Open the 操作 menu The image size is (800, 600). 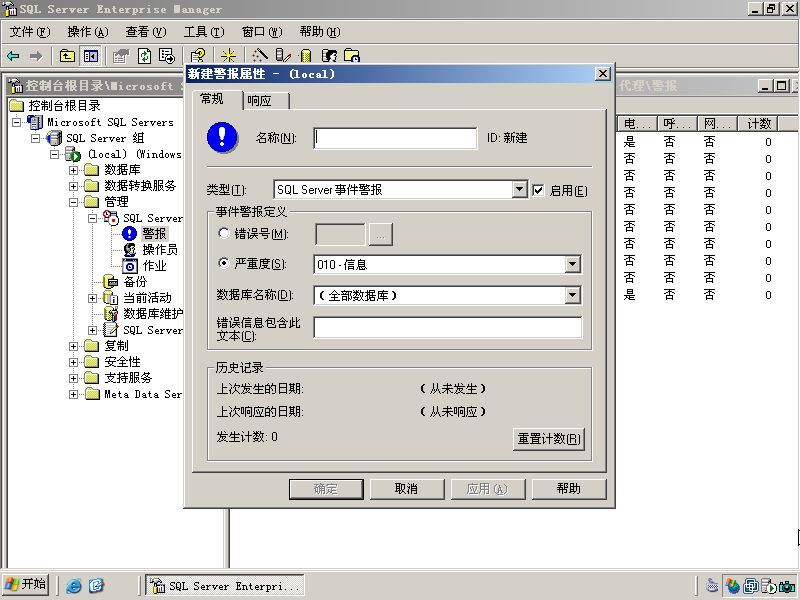coord(88,32)
